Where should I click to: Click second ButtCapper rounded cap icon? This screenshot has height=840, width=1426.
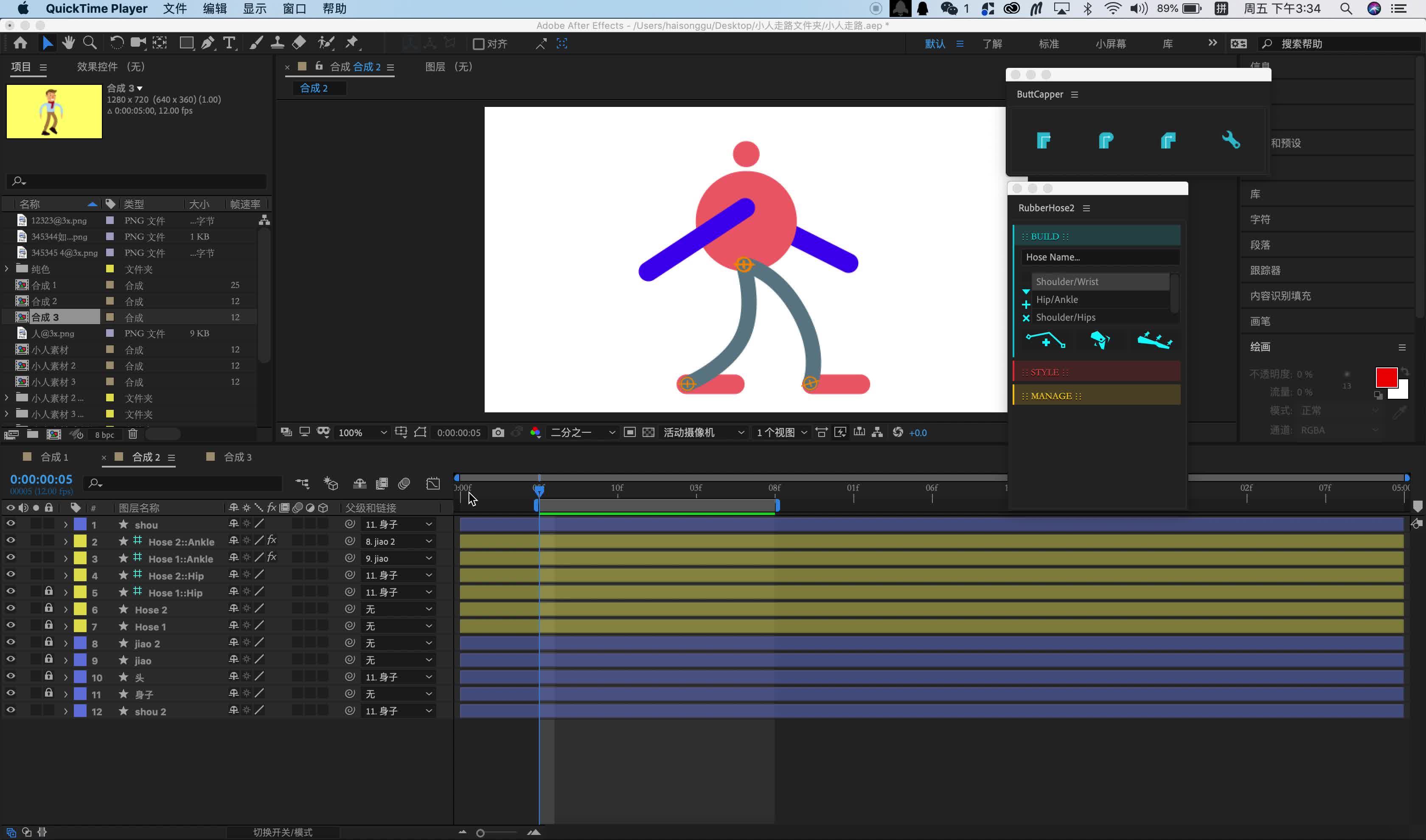pos(1106,140)
